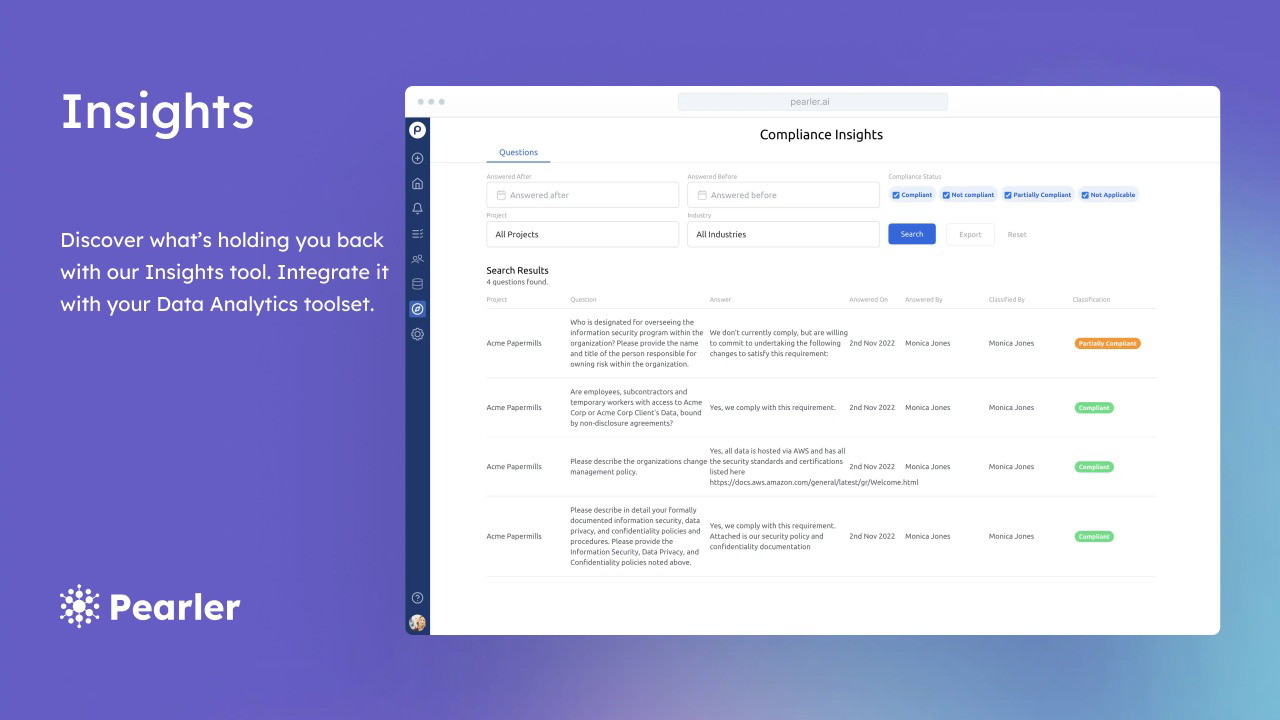This screenshot has height=720, width=1280.
Task: Select the questionnaires list icon in sidebar
Action: click(417, 233)
